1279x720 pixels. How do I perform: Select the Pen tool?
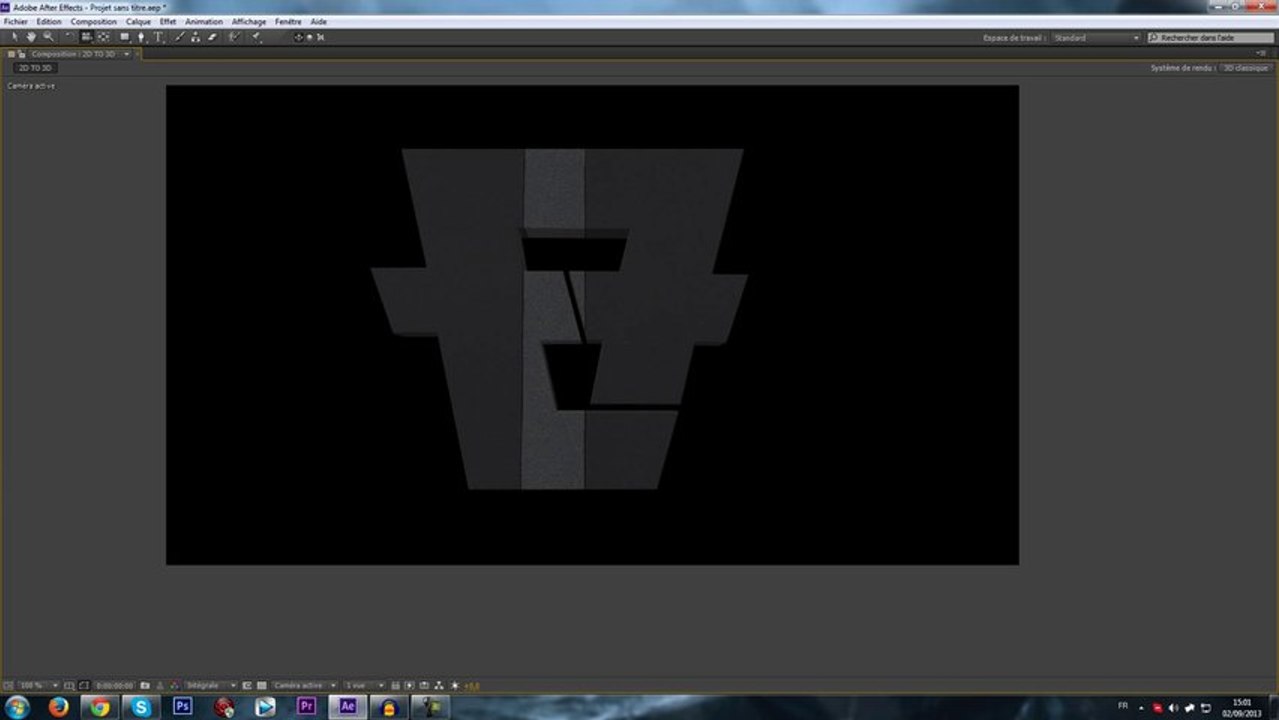[141, 37]
